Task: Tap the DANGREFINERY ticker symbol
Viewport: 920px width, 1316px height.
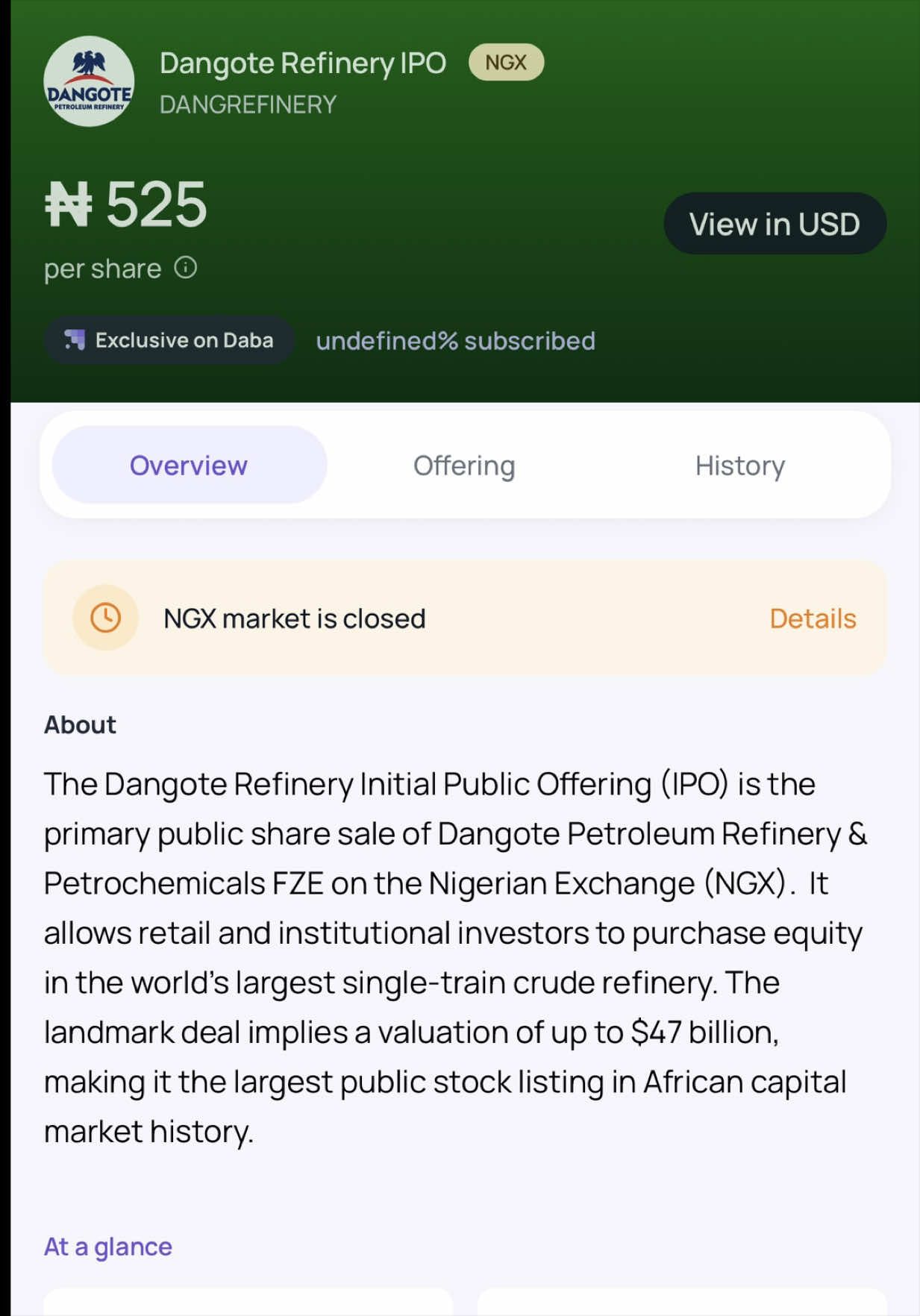Action: tap(248, 104)
